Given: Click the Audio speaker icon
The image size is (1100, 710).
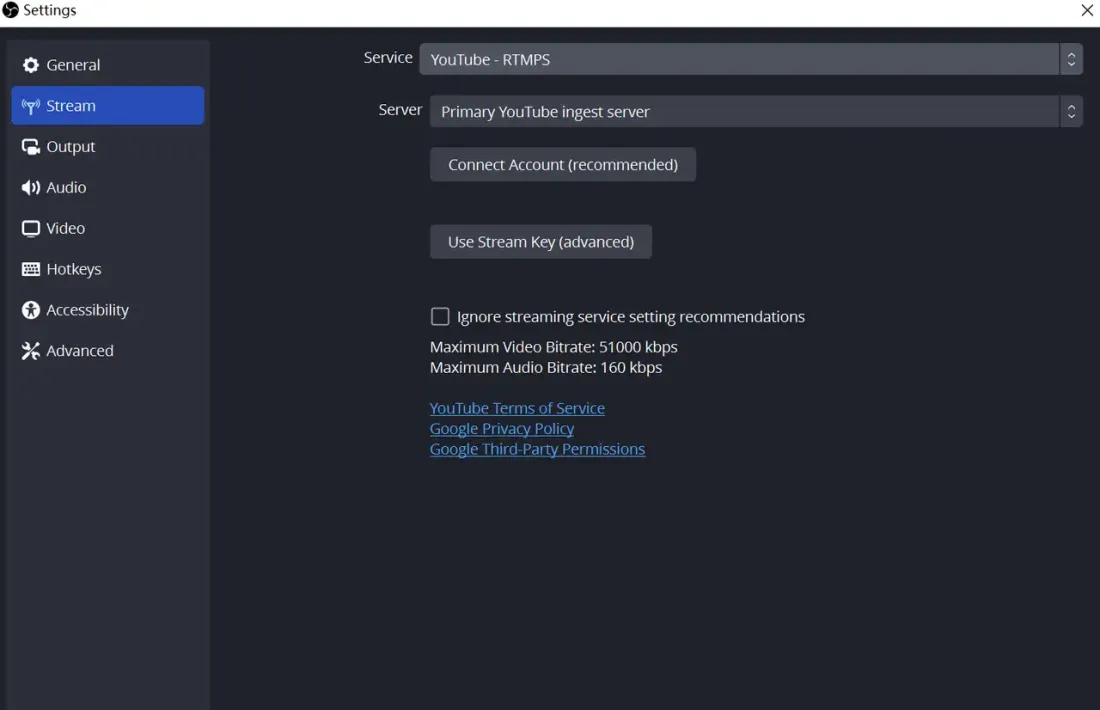Looking at the screenshot, I should click(30, 187).
